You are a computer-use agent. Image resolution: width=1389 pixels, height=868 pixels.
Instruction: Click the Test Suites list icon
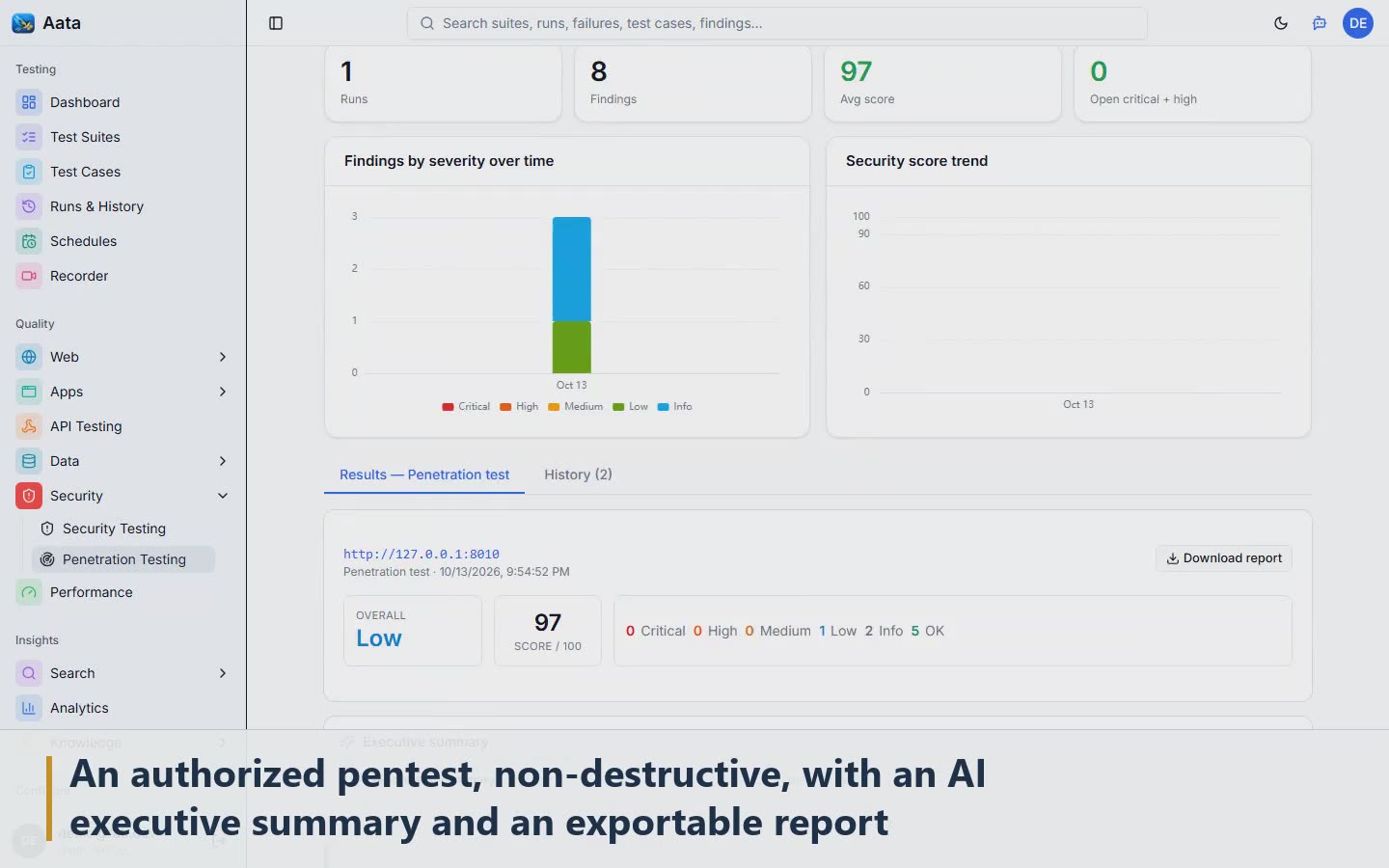click(29, 137)
